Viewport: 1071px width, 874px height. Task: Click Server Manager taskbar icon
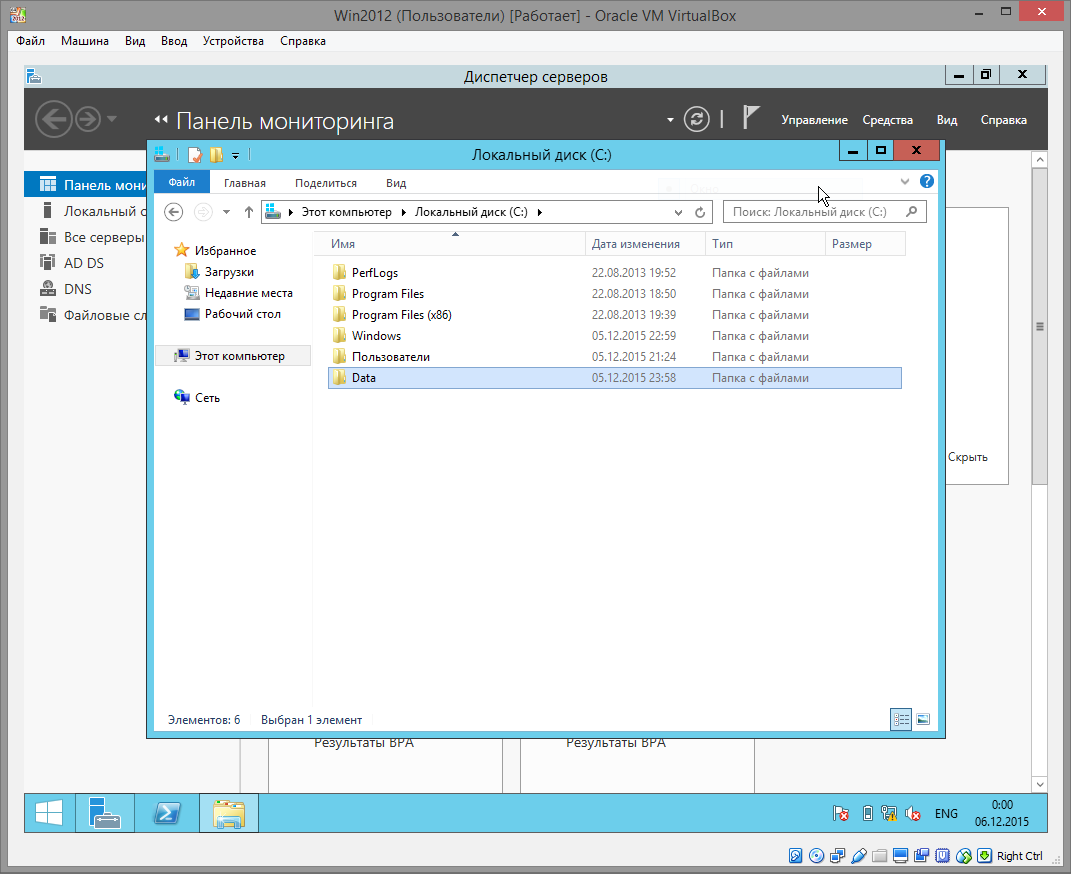point(105,813)
